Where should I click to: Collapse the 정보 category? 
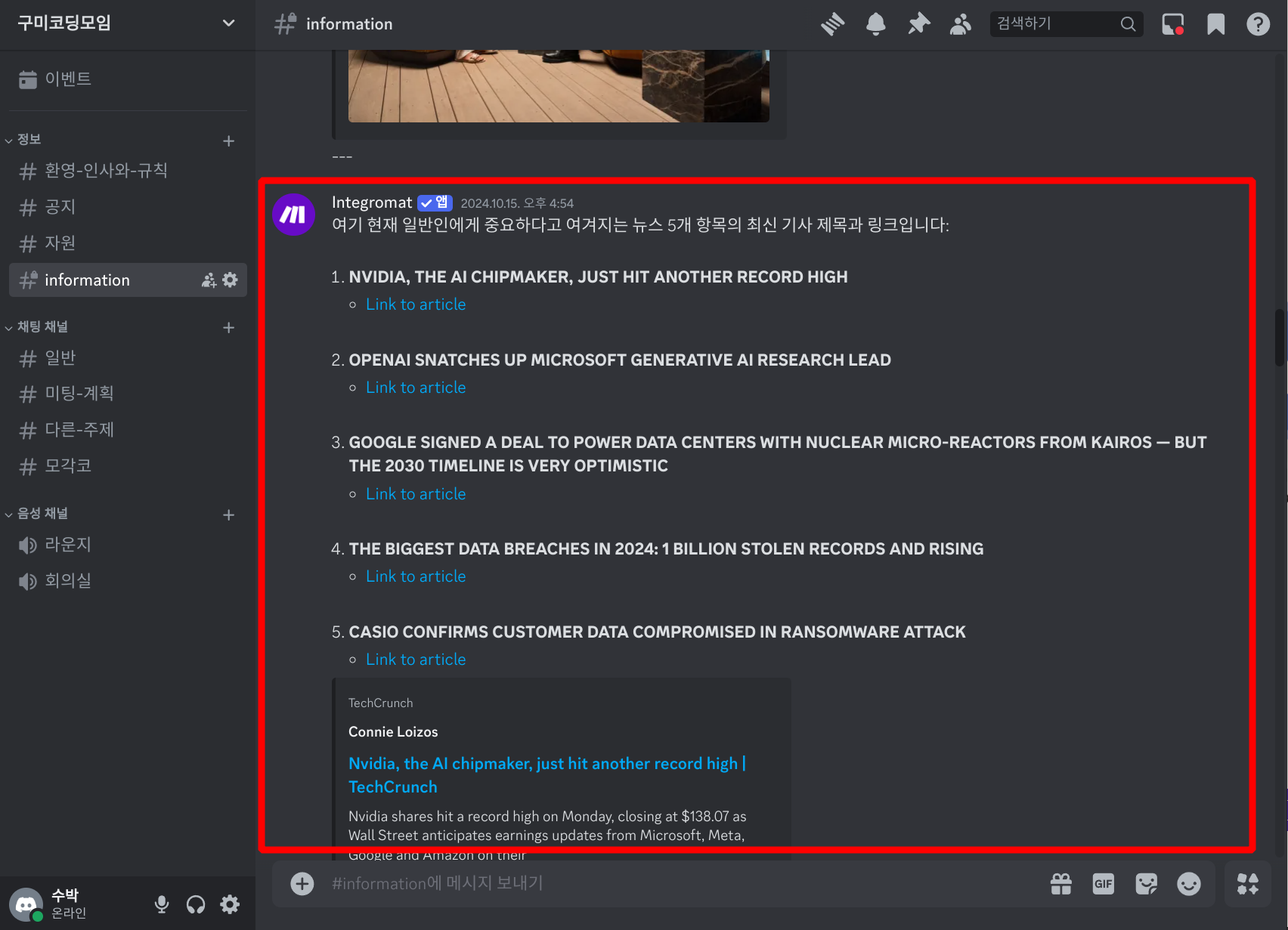coord(23,140)
